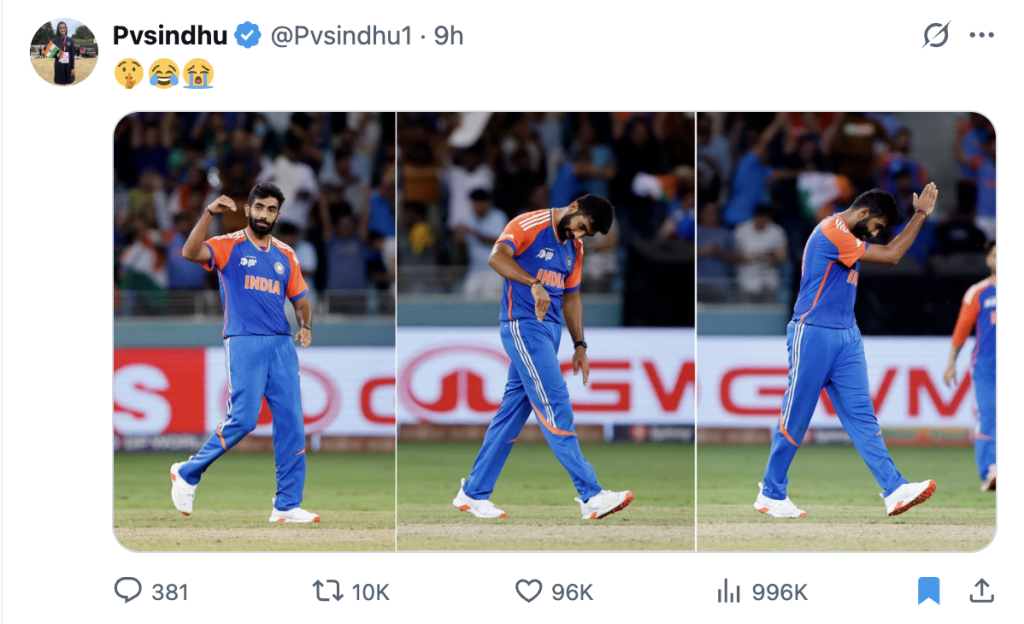The height and width of the screenshot is (624, 1024).
Task: Open the three-dot More options menu
Action: coord(981,36)
